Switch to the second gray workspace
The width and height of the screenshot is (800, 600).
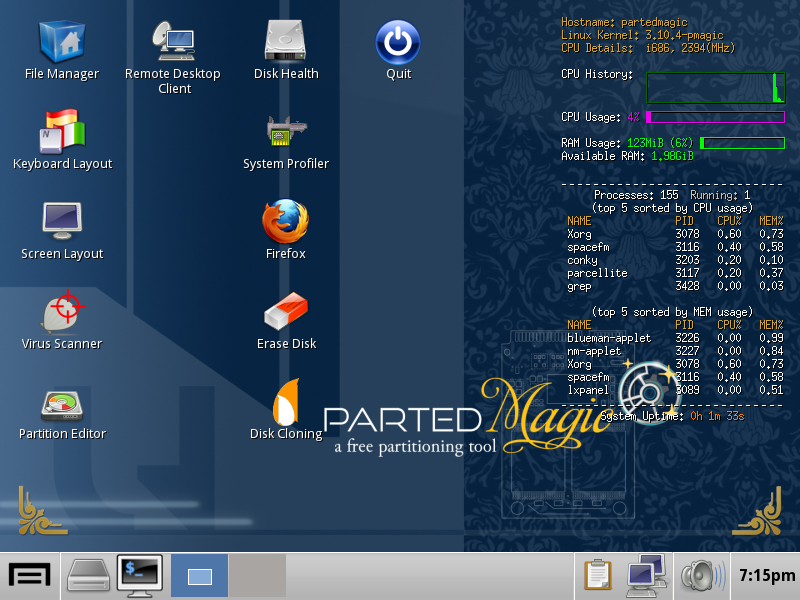coord(257,576)
